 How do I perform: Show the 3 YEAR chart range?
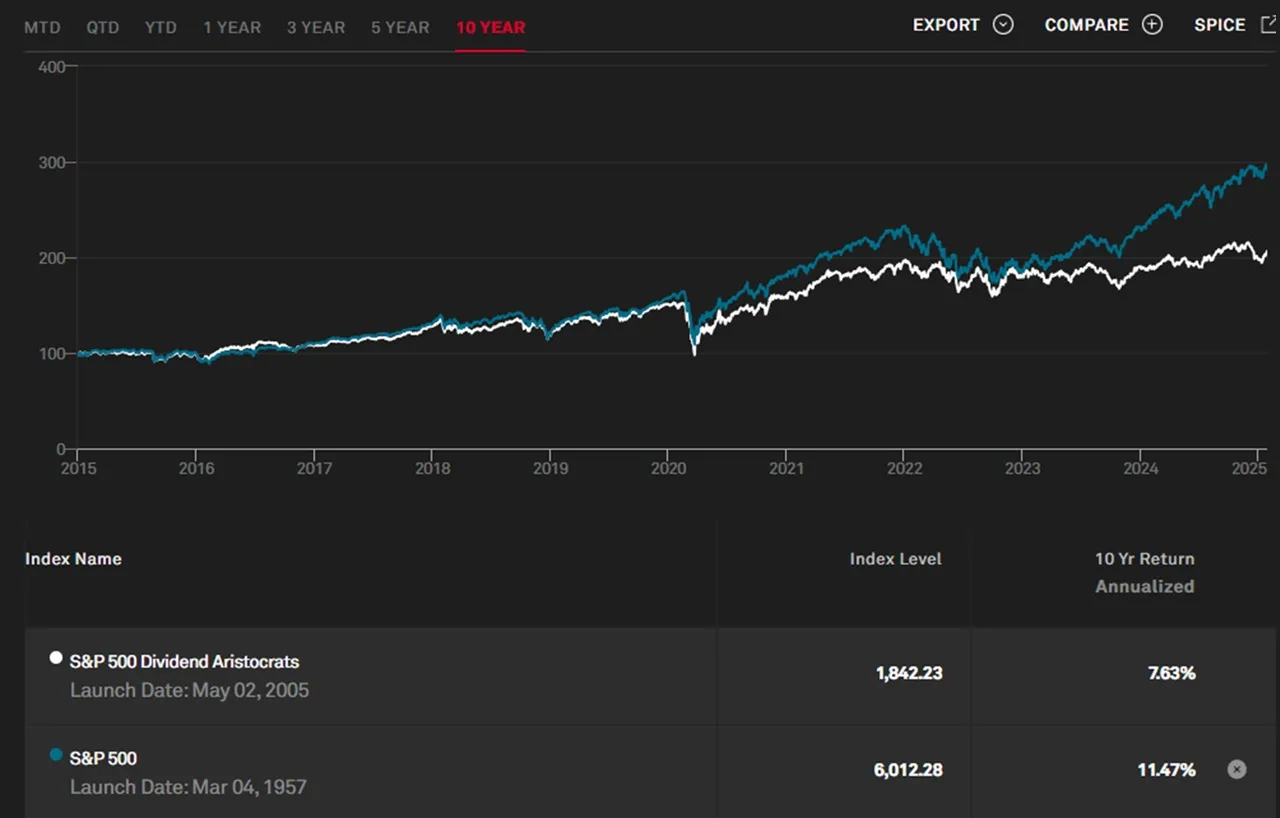coord(316,27)
